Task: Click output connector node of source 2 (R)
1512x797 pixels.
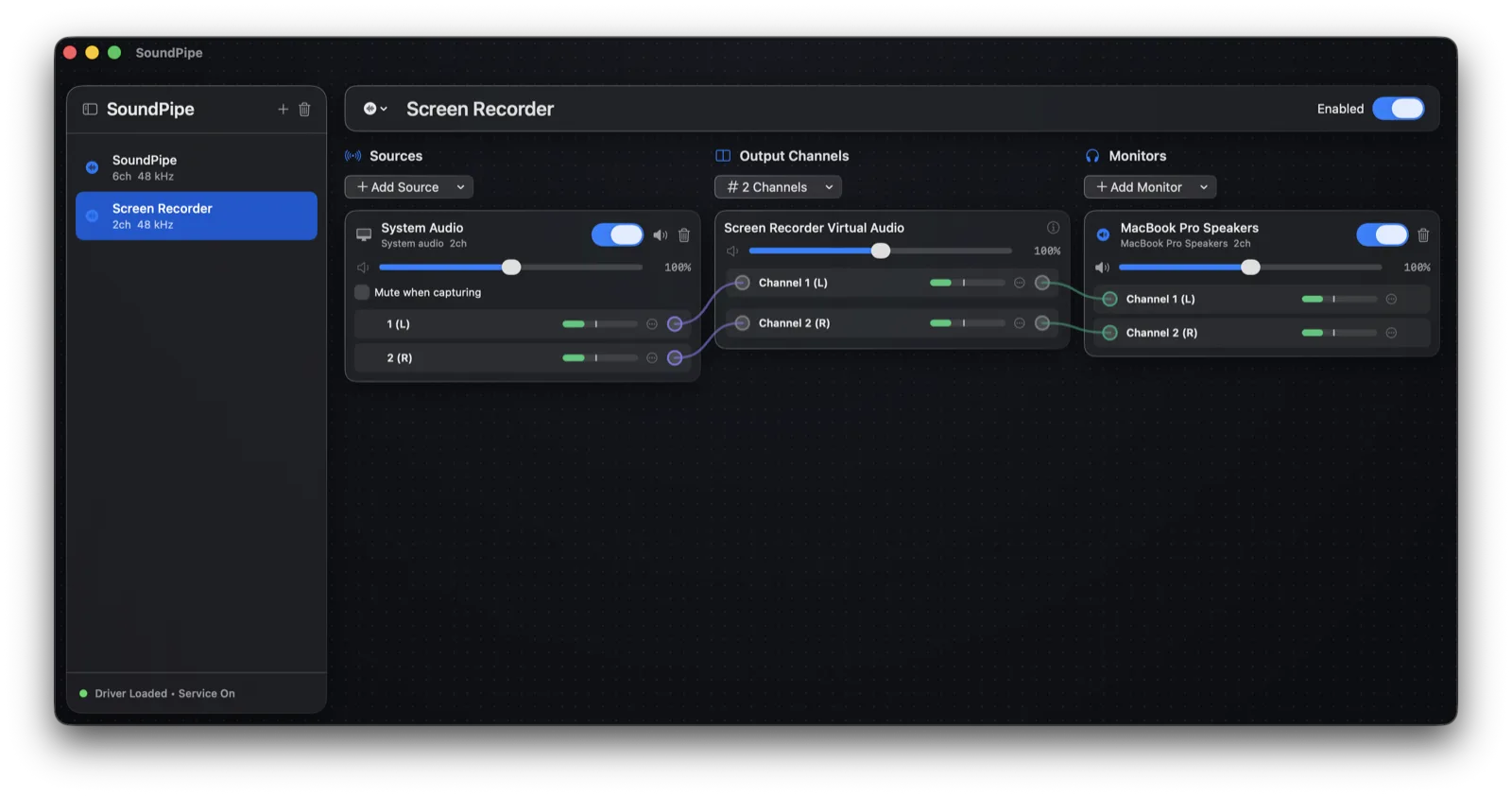Action: pos(675,358)
